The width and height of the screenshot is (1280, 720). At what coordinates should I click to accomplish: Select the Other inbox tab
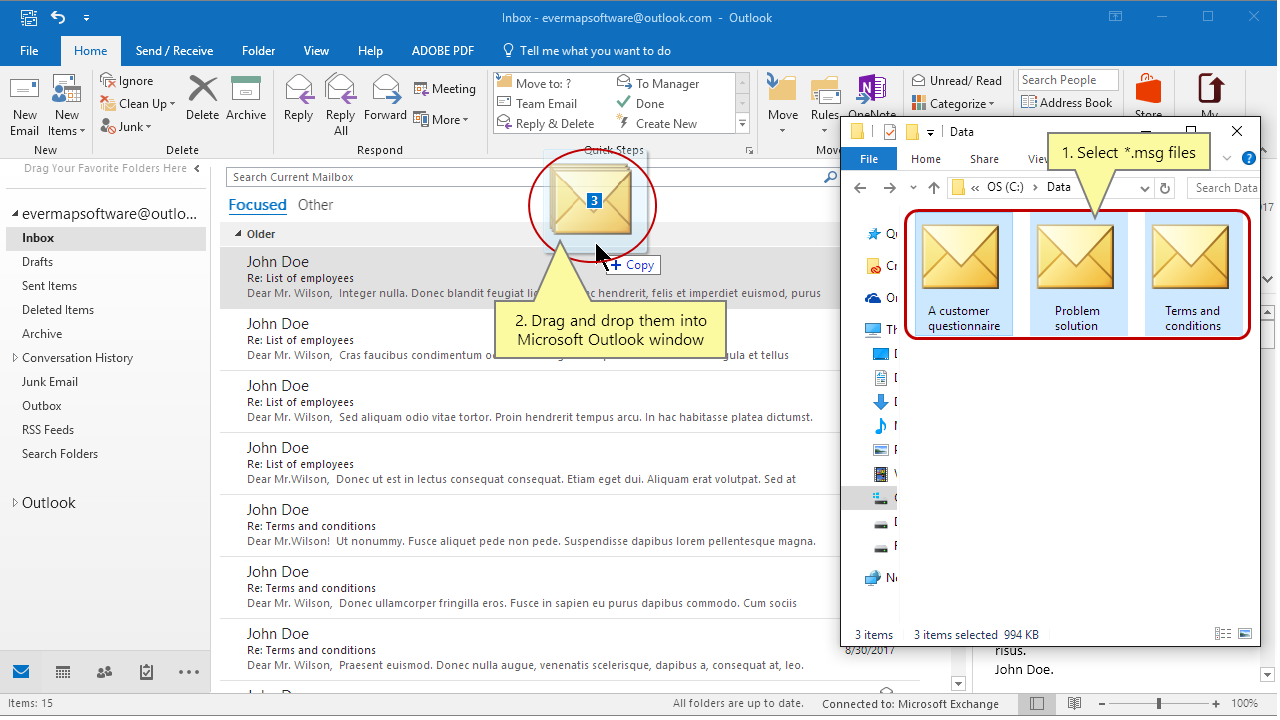click(315, 204)
